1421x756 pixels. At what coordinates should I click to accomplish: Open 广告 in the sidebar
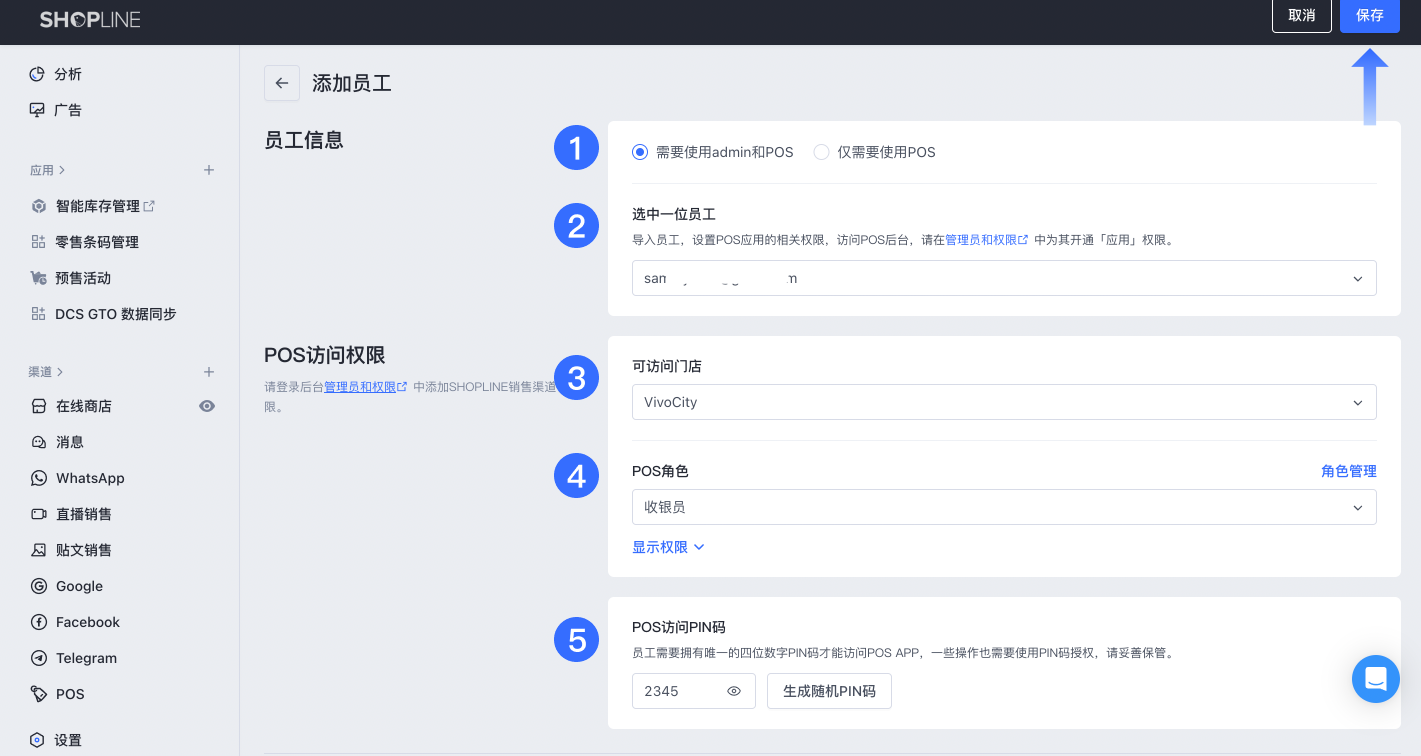[68, 110]
